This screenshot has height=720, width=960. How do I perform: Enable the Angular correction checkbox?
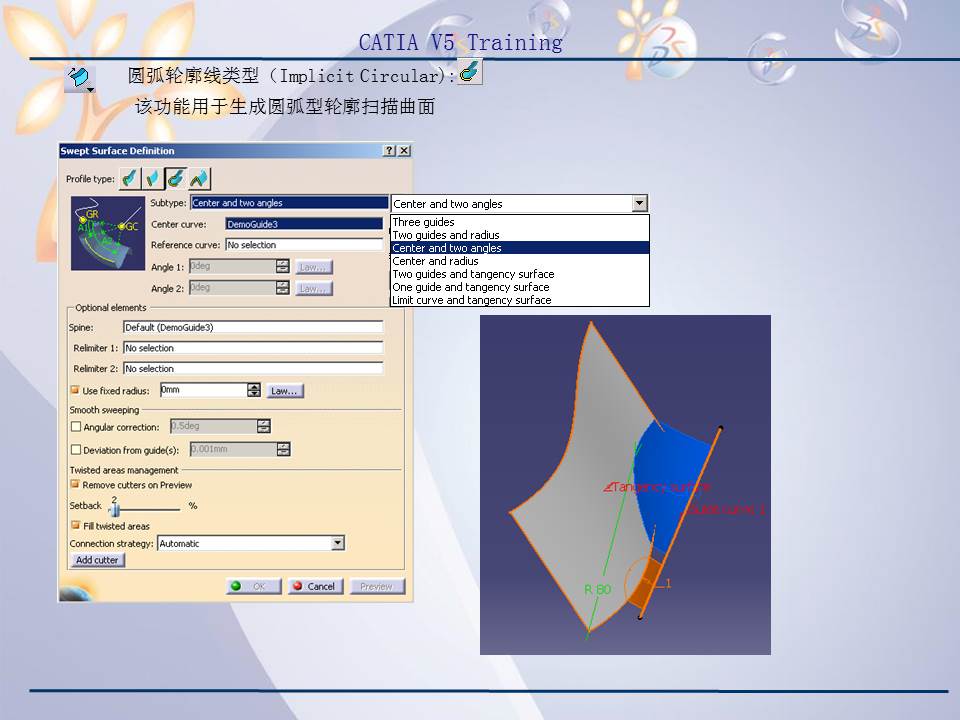coord(75,426)
